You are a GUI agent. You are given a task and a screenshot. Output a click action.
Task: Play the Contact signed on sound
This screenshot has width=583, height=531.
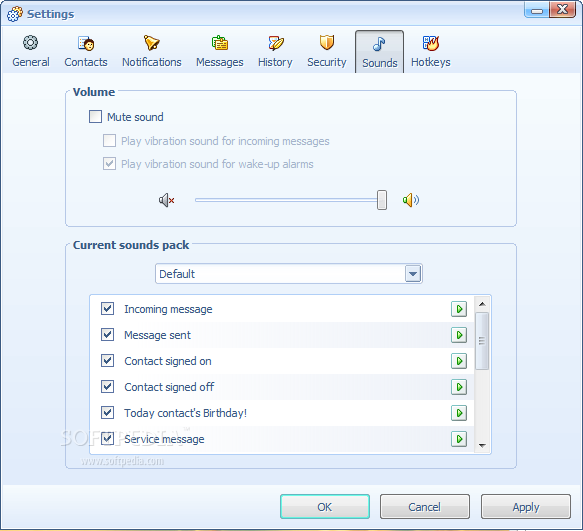[459, 361]
